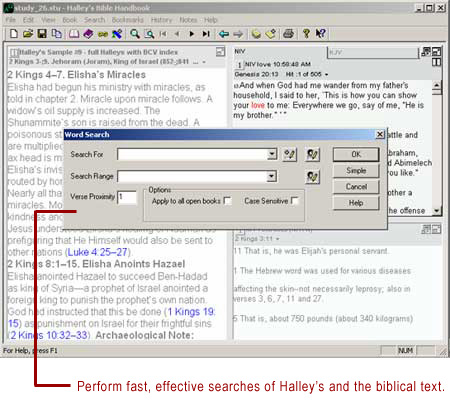The height and width of the screenshot is (400, 450).
Task: Open the File menu
Action: pos(10,20)
